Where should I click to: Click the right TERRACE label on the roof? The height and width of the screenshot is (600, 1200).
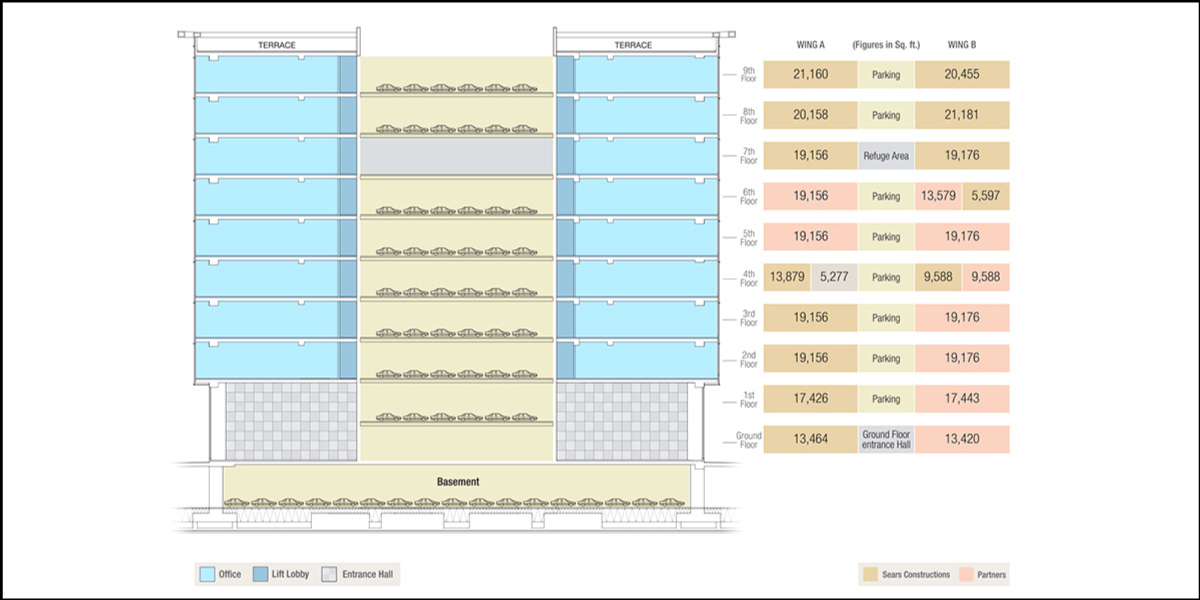click(x=633, y=45)
